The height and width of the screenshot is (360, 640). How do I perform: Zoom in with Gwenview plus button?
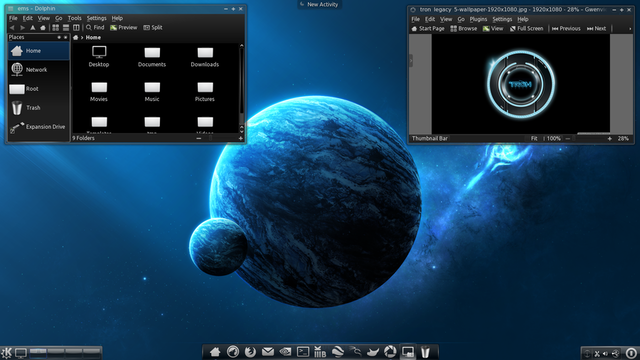pyautogui.click(x=610, y=139)
